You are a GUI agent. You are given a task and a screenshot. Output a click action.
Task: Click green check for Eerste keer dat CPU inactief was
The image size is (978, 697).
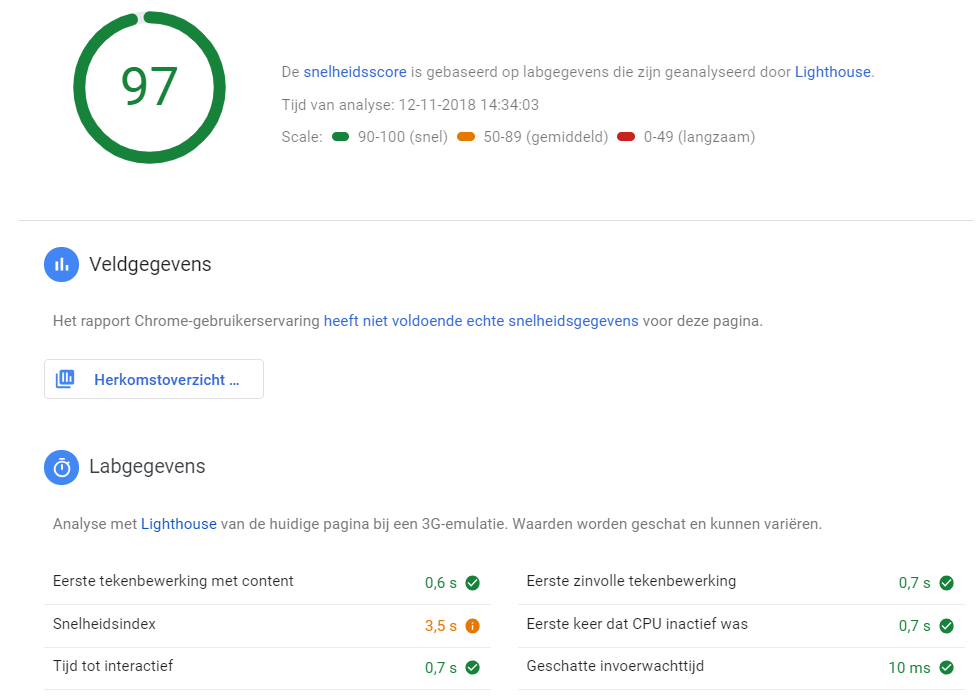tap(946, 626)
